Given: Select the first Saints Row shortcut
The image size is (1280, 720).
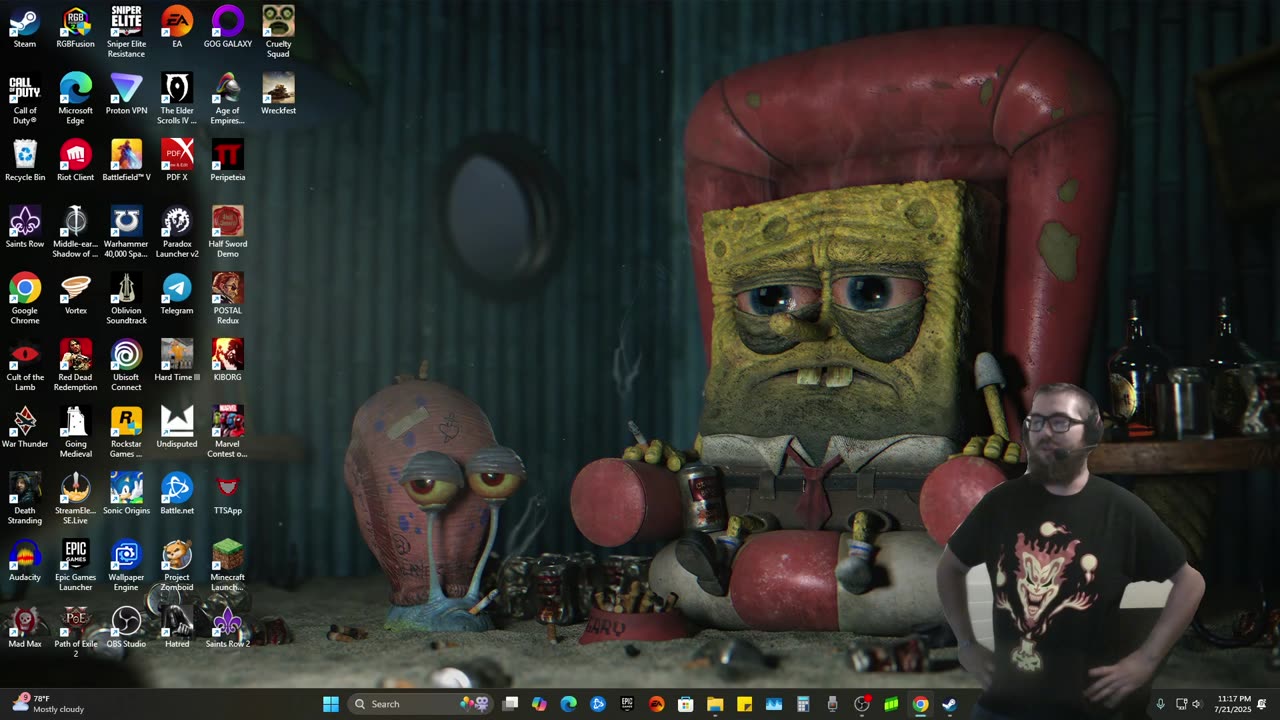Looking at the screenshot, I should (25, 228).
